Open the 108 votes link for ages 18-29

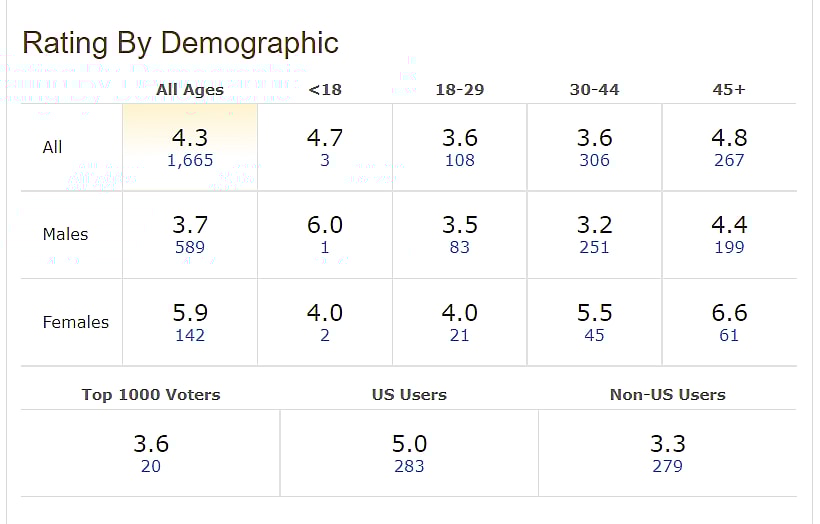pyautogui.click(x=460, y=160)
